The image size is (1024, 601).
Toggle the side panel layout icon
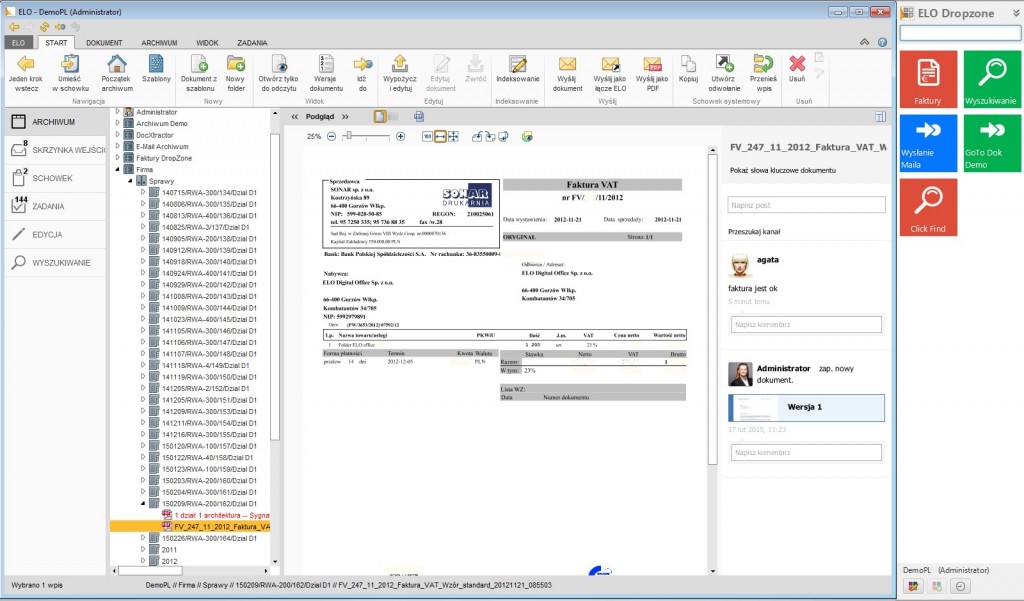880,116
